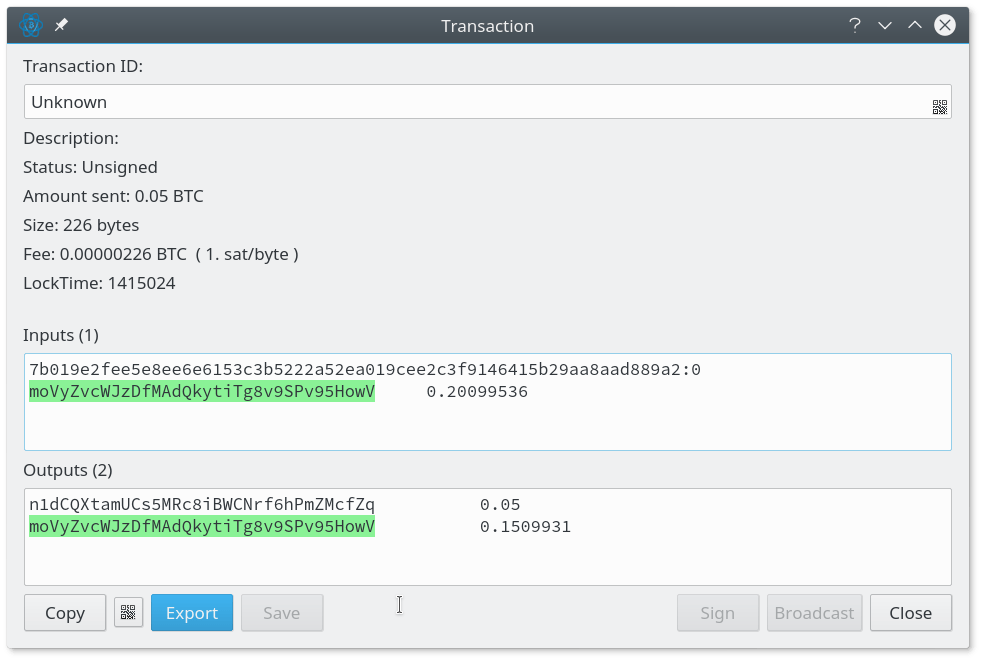The image size is (982, 661).
Task: Click the input transaction hash line
Action: click(364, 370)
